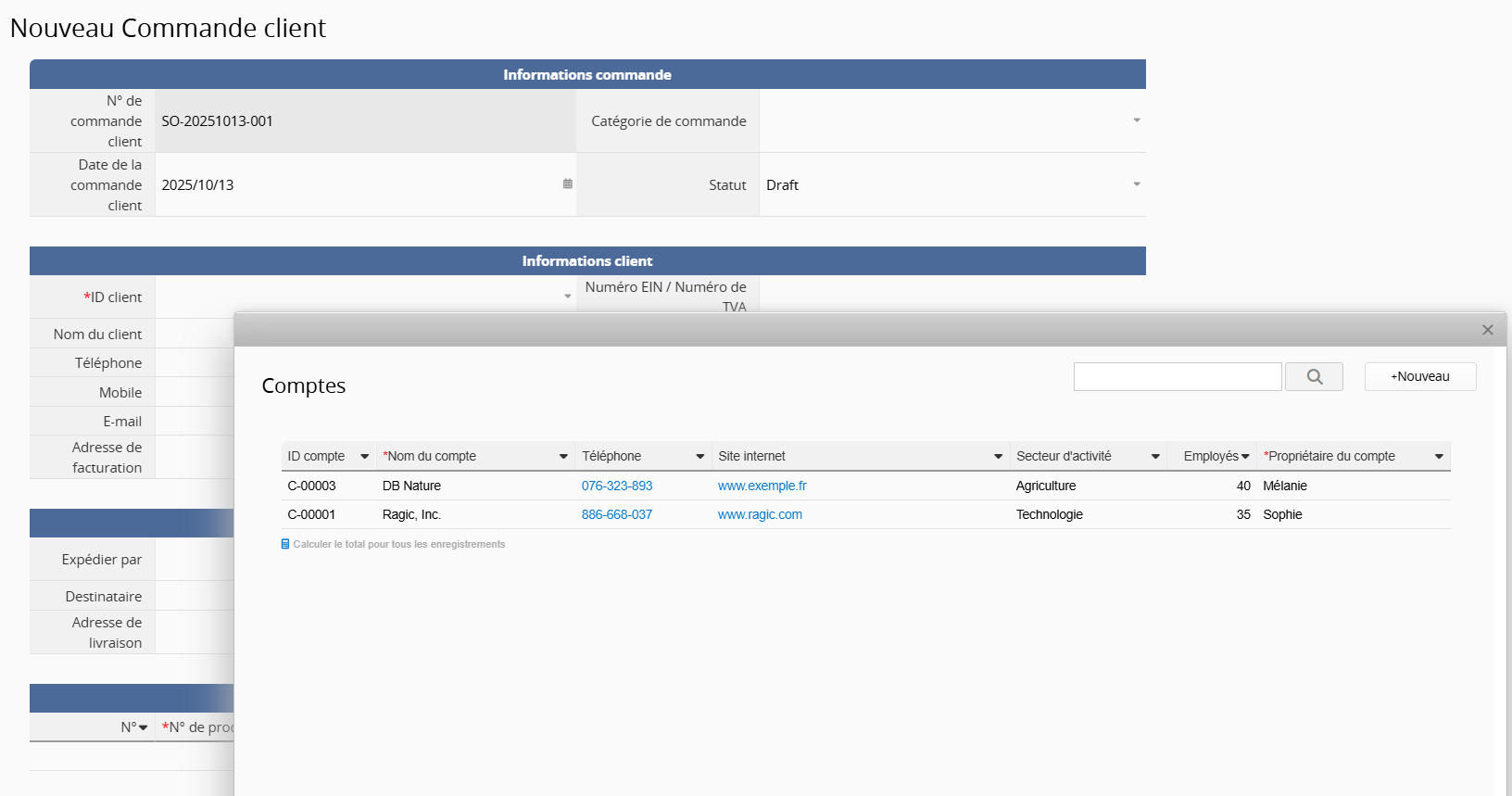Select the DB Nature account row

[x=411, y=486]
